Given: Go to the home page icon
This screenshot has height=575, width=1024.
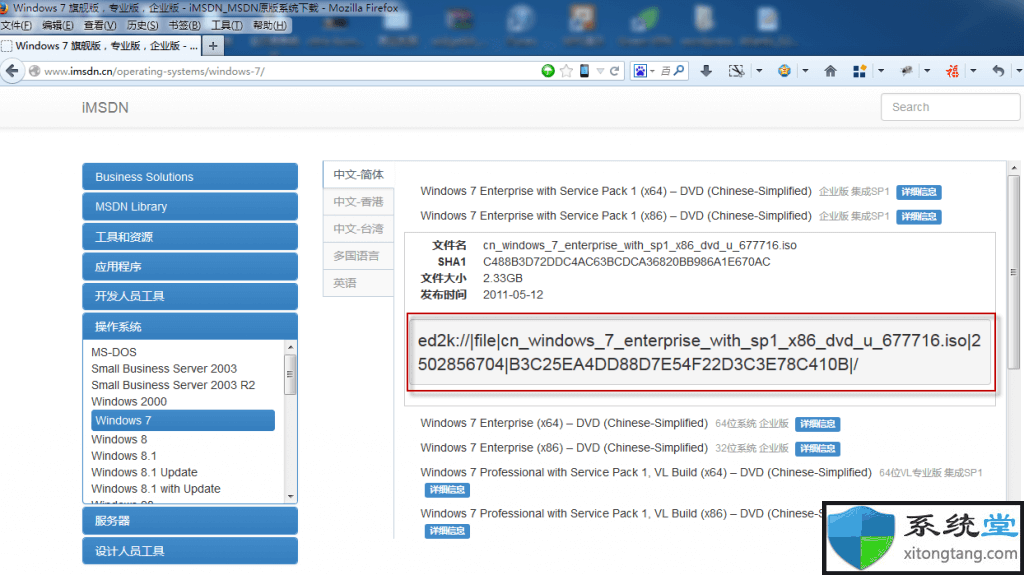Looking at the screenshot, I should point(830,71).
